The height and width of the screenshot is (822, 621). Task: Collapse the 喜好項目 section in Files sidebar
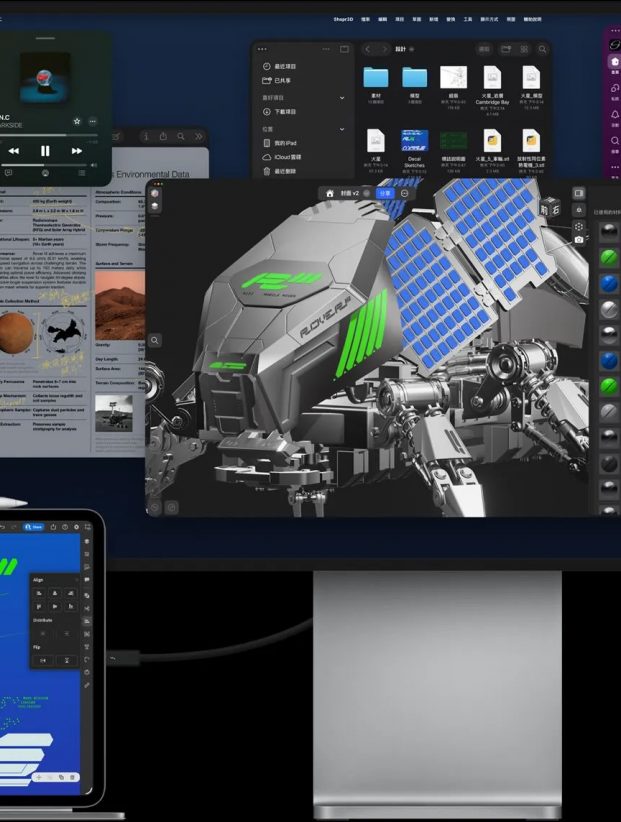tap(342, 98)
